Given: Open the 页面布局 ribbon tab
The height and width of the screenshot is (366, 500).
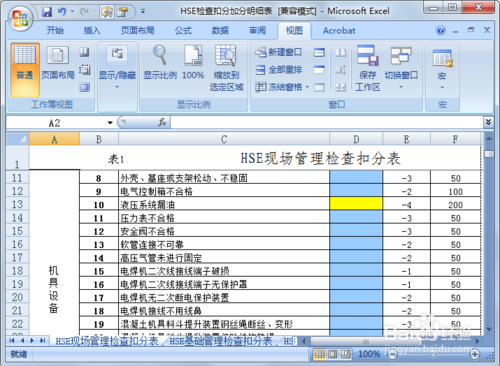Looking at the screenshot, I should click(138, 31).
